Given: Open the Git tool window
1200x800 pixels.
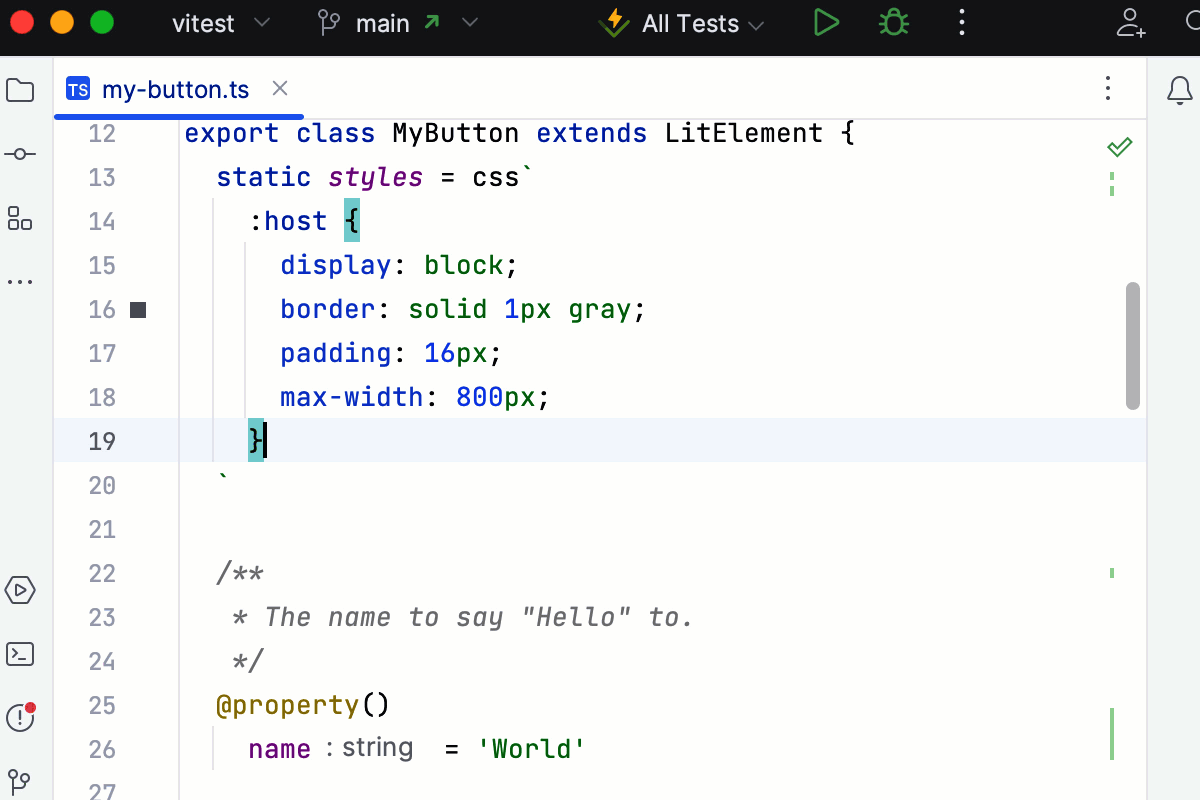Looking at the screenshot, I should (x=20, y=781).
